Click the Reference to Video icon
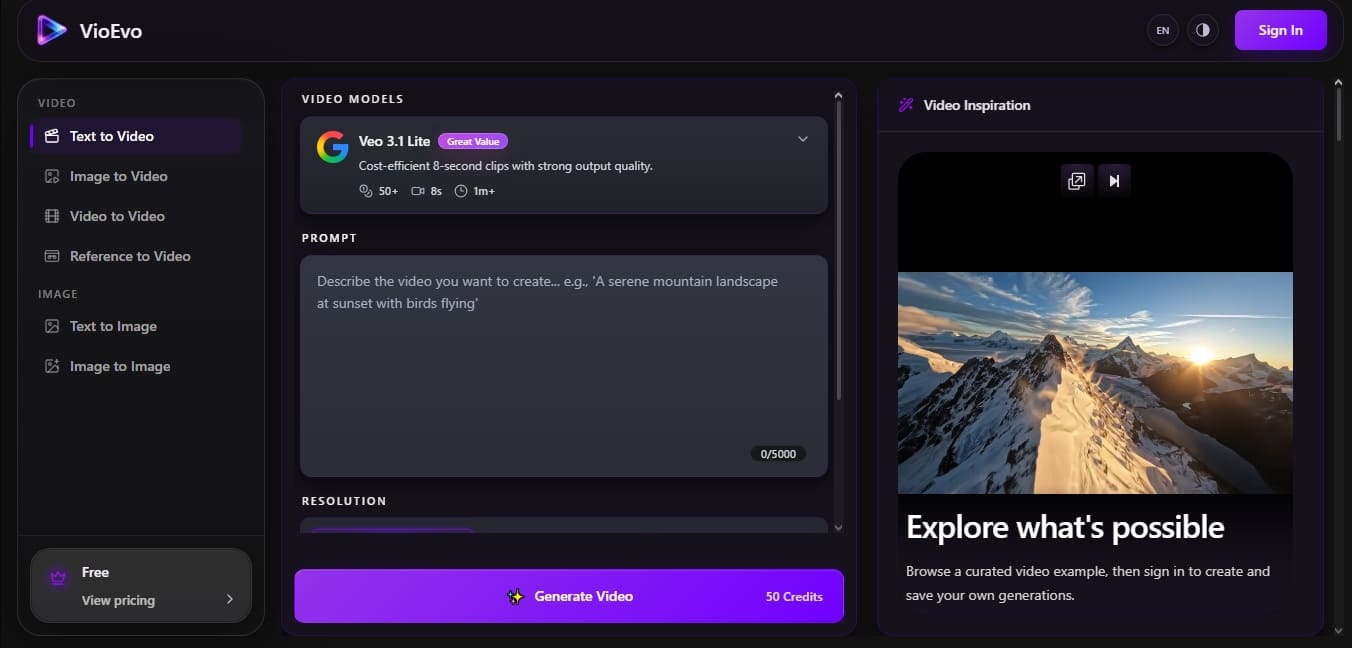 pyautogui.click(x=52, y=256)
